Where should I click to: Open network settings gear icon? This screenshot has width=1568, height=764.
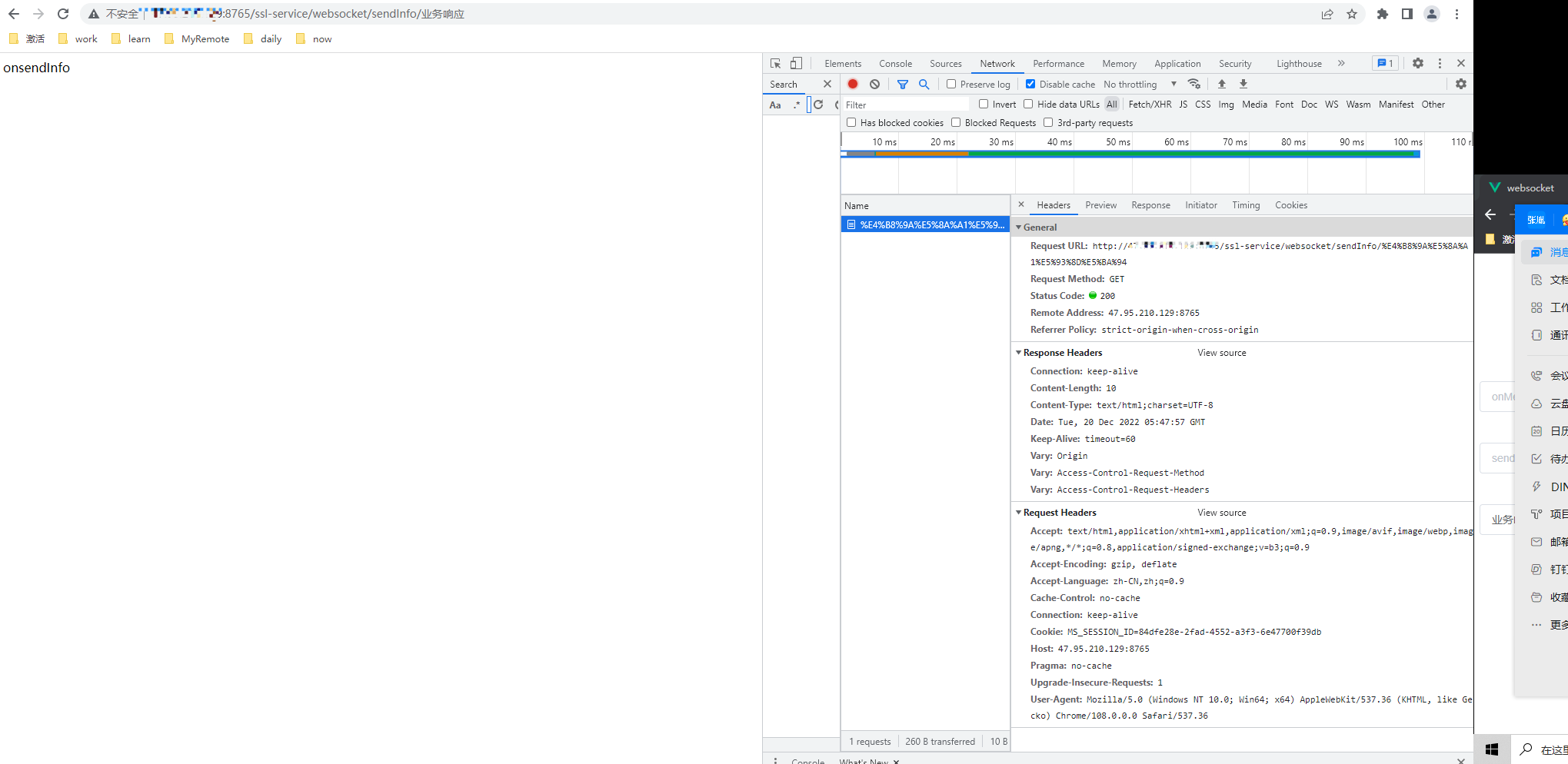pos(1461,84)
